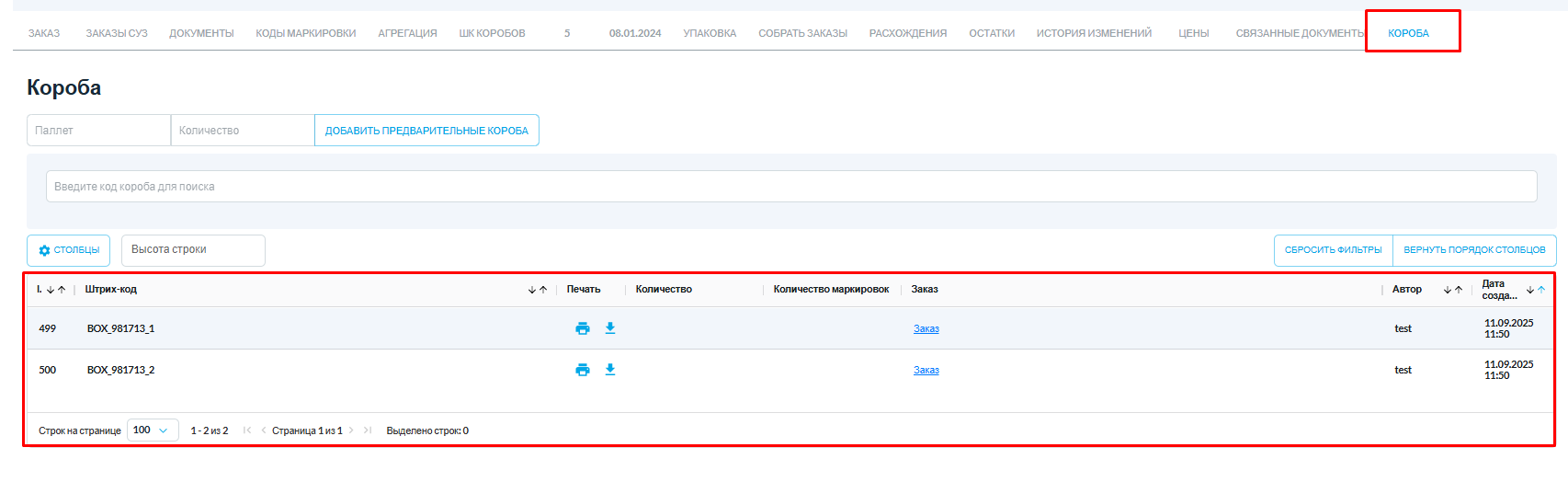
Task: Click the Короба page heading
Action: click(64, 87)
